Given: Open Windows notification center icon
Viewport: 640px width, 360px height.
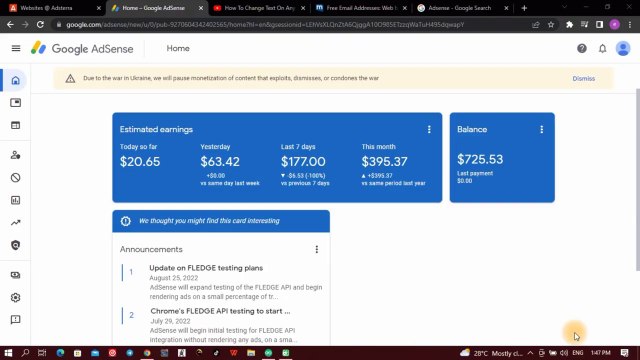Looking at the screenshot, I should coord(624,353).
